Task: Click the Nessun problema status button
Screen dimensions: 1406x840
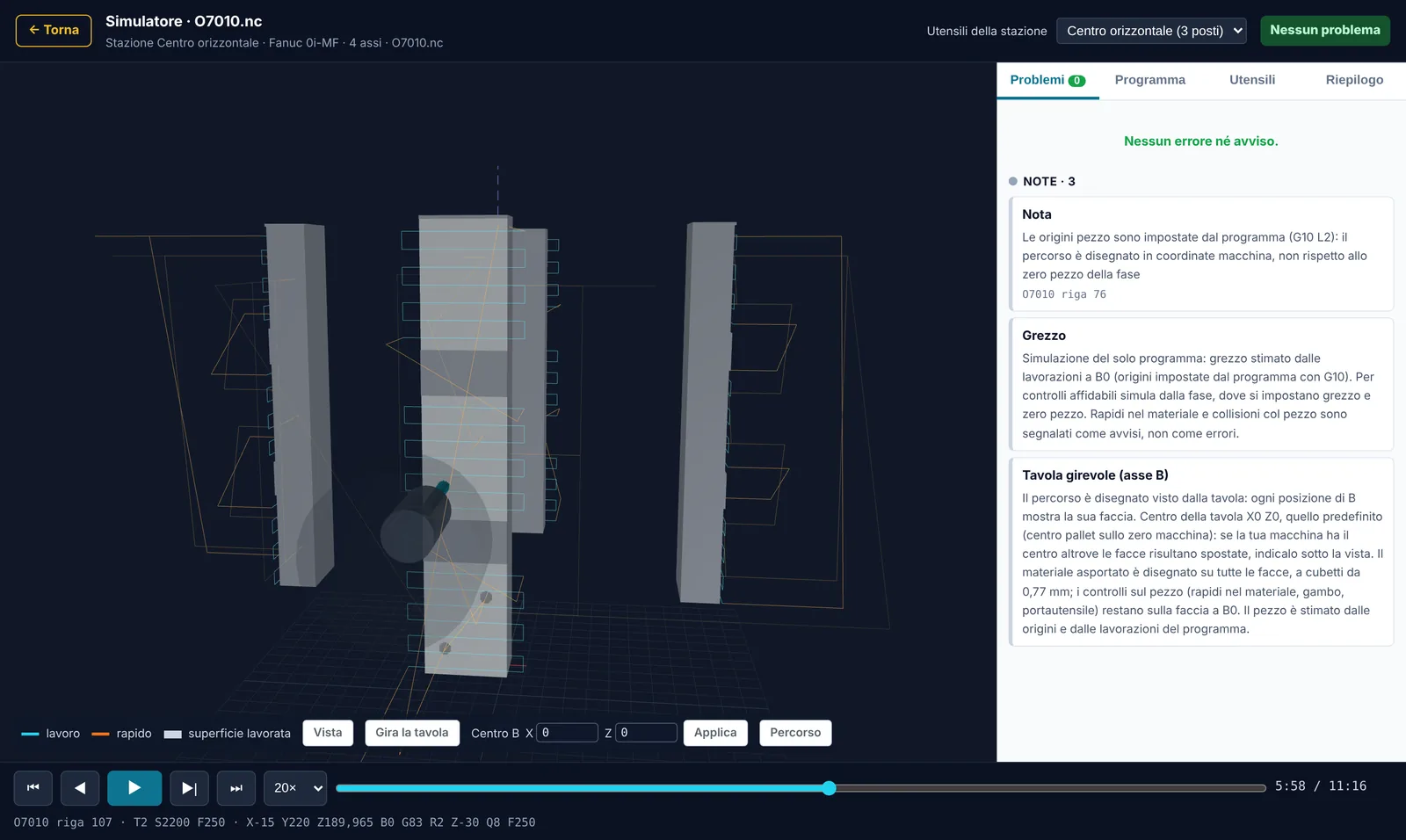Action: 1325,30
